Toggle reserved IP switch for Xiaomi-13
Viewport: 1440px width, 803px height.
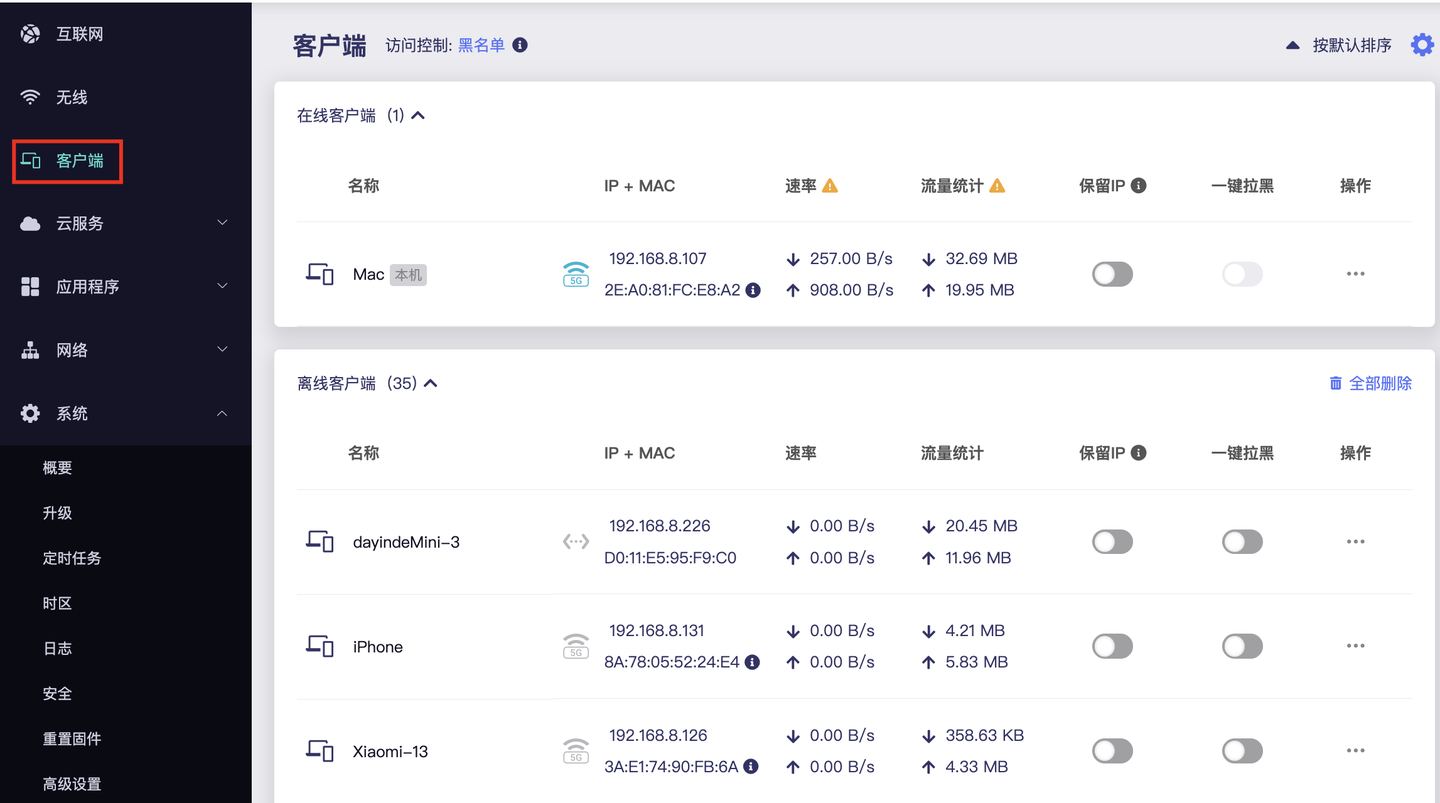coord(1112,750)
